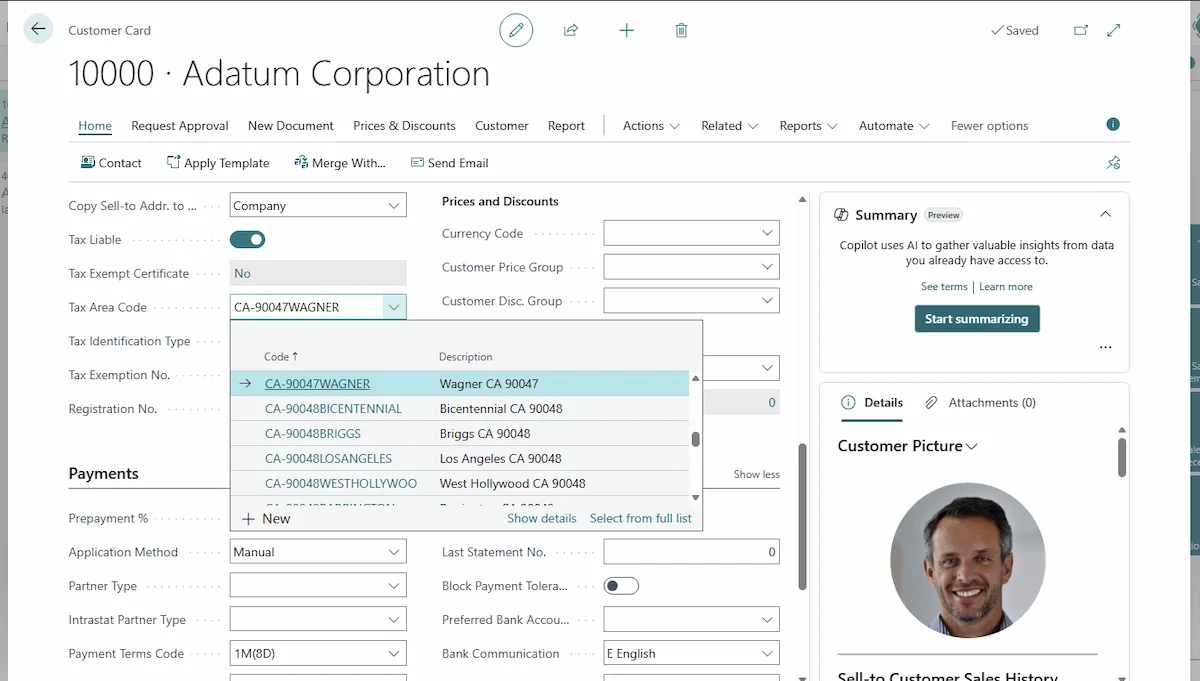Open New Document menu
The width and height of the screenshot is (1200, 681).
pos(291,125)
